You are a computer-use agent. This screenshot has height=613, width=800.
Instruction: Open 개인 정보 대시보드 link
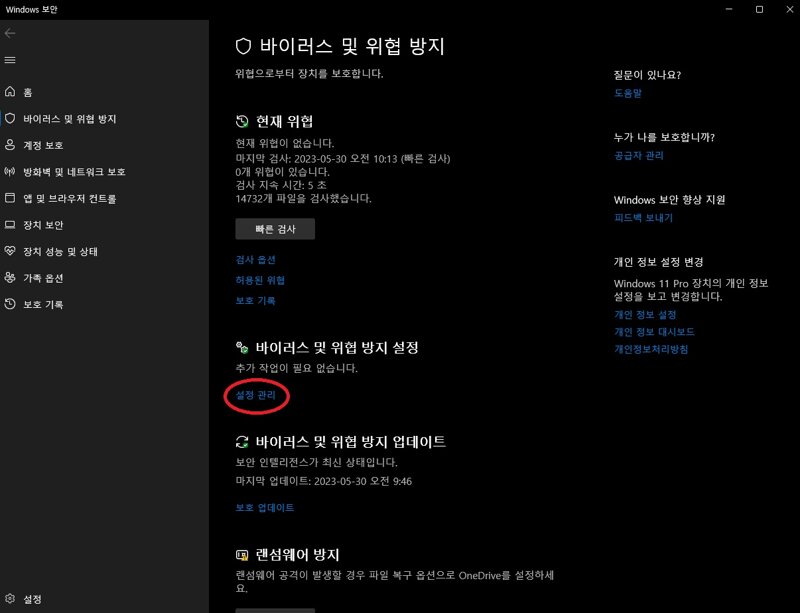pos(655,332)
